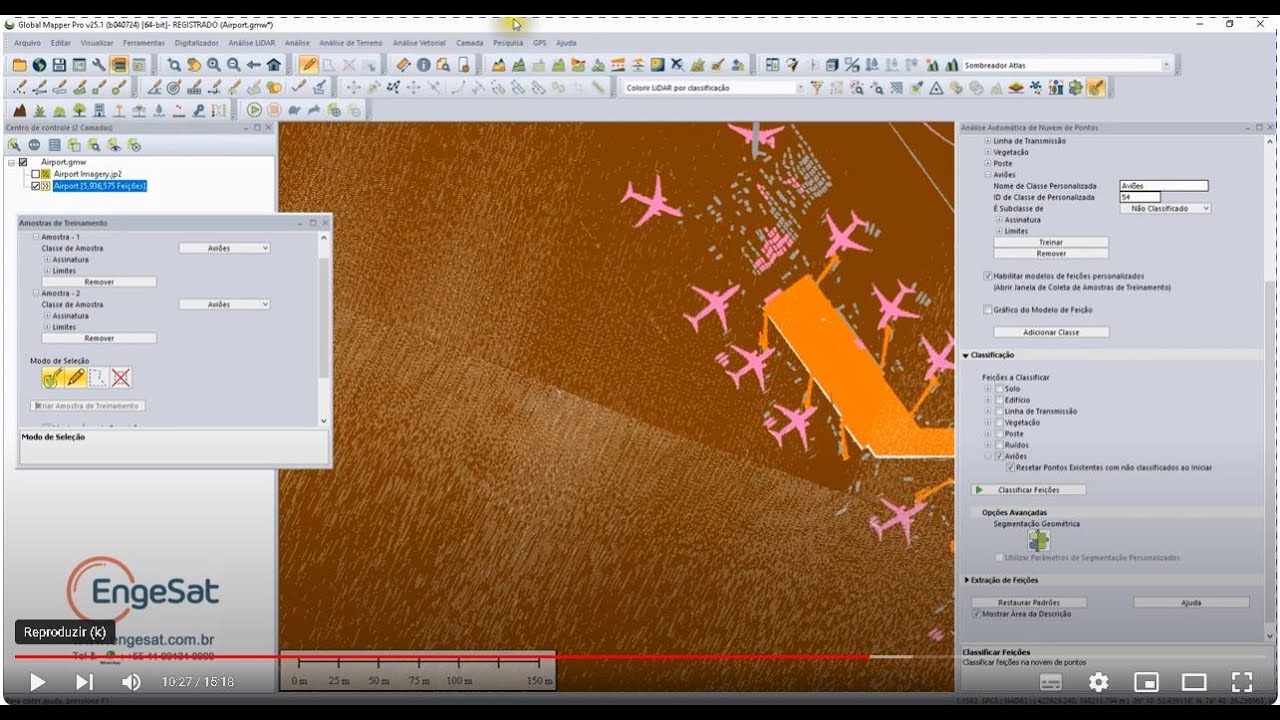Open the Camada menu
Screen dimensions: 1280x720
[x=469, y=43]
